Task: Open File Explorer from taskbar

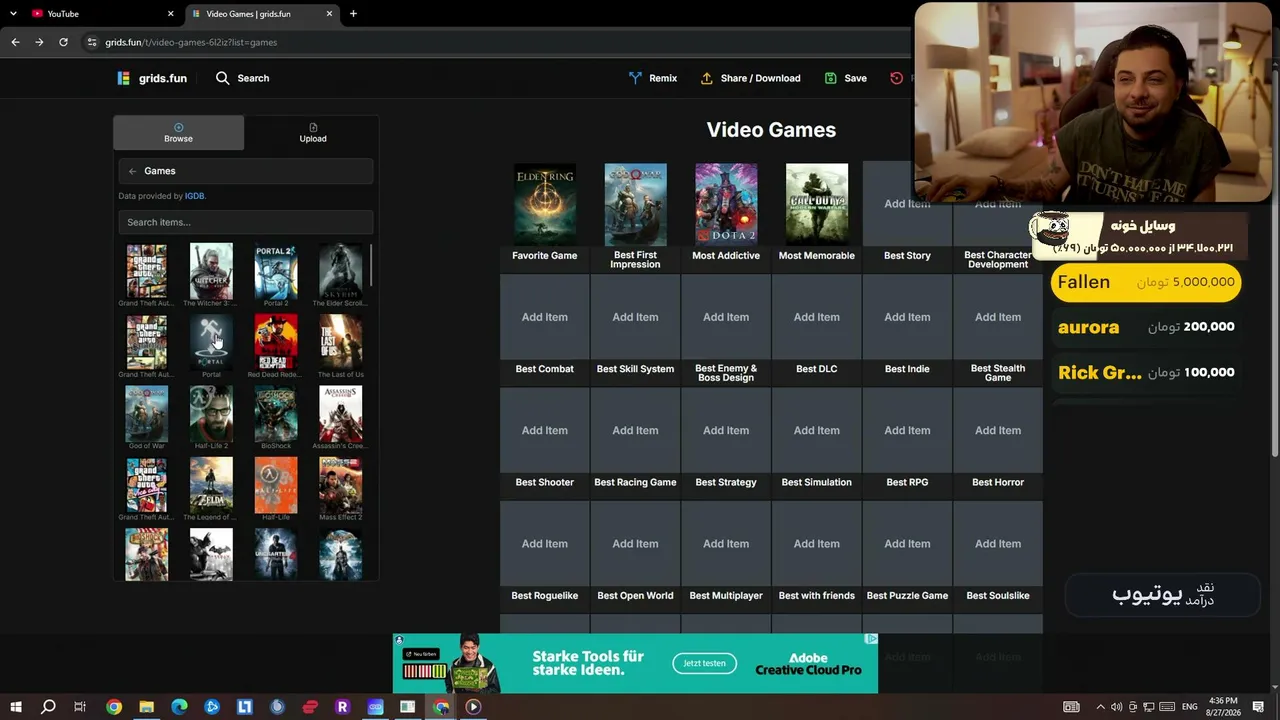Action: pos(146,707)
